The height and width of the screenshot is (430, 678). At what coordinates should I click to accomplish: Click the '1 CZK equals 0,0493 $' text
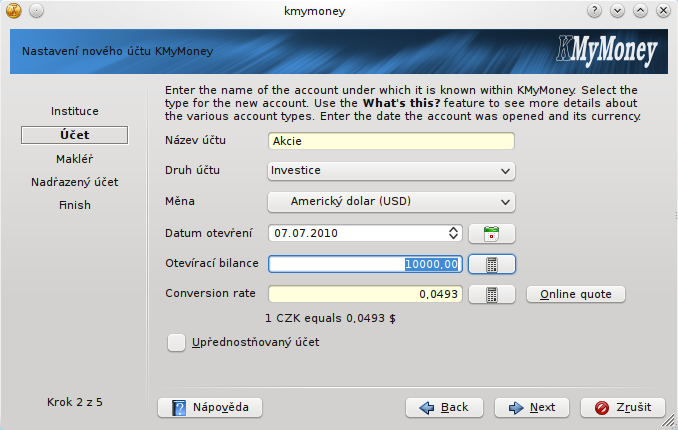coord(330,318)
